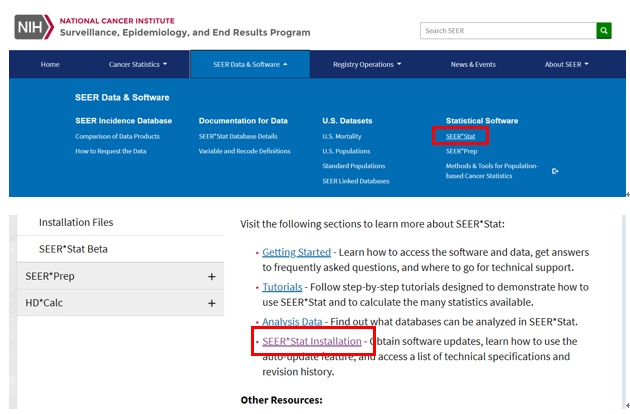The image size is (630, 414).
Task: Click the About SEER dropdown caret
Action: (587, 64)
